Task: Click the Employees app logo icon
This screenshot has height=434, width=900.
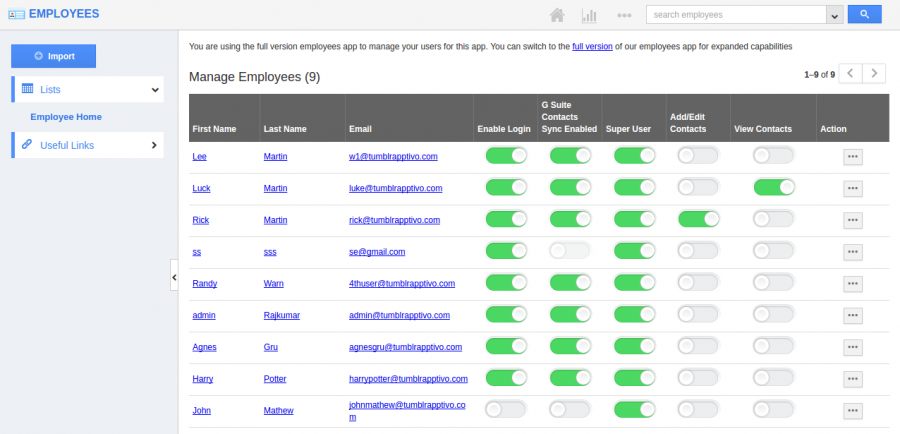Action: [16, 14]
